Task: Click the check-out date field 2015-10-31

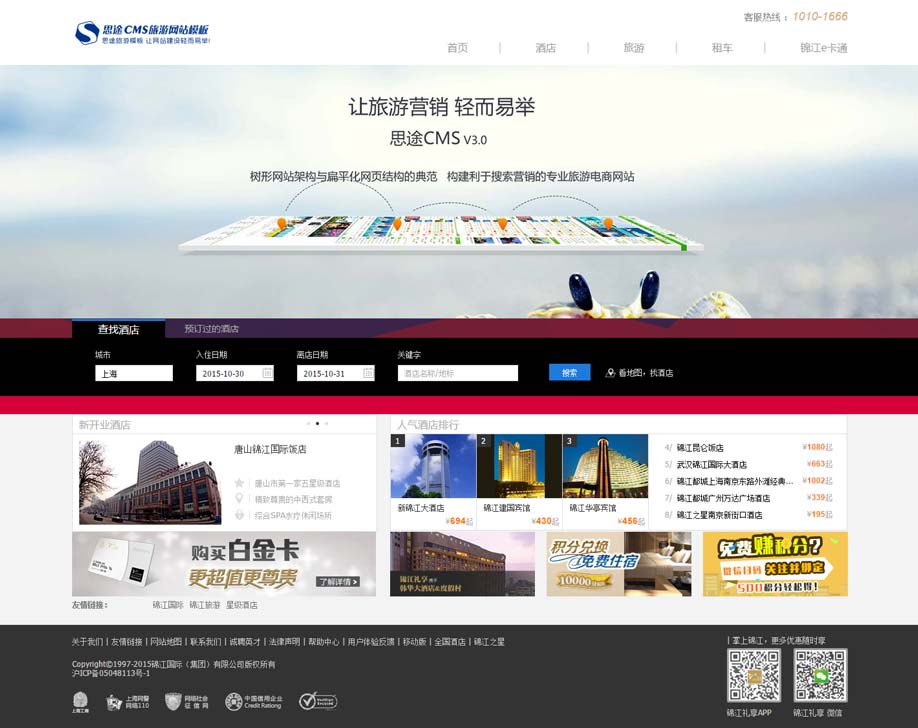Action: tap(335, 373)
